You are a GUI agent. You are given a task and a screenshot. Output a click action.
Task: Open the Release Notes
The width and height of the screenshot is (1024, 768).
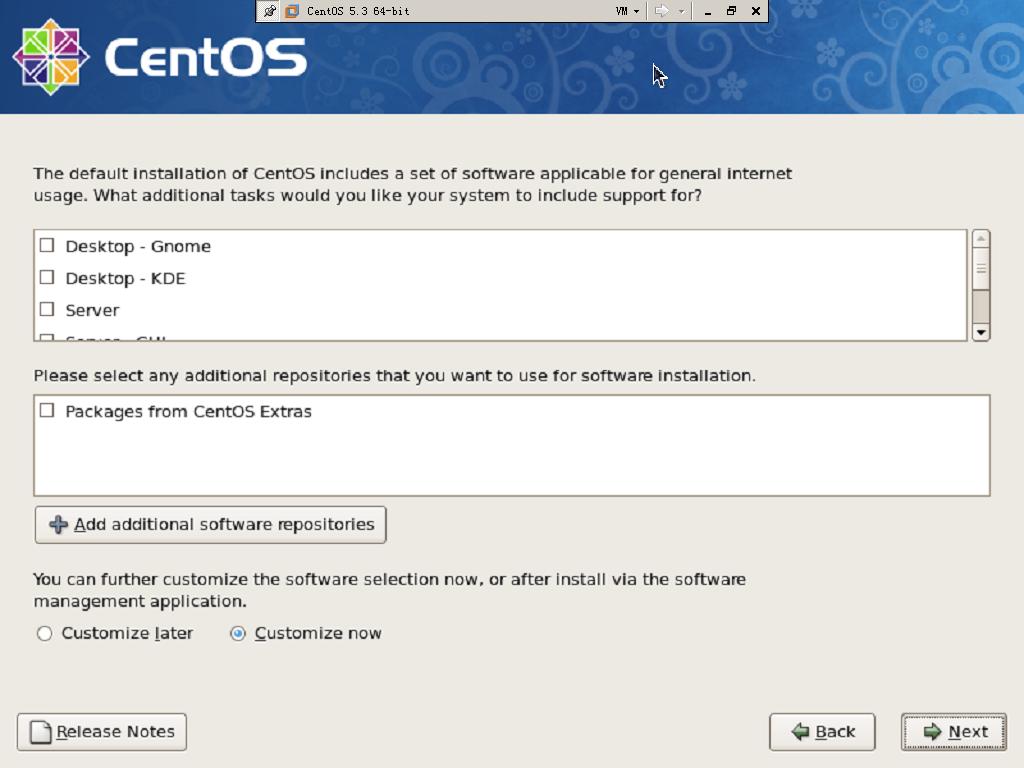pyautogui.click(x=102, y=732)
